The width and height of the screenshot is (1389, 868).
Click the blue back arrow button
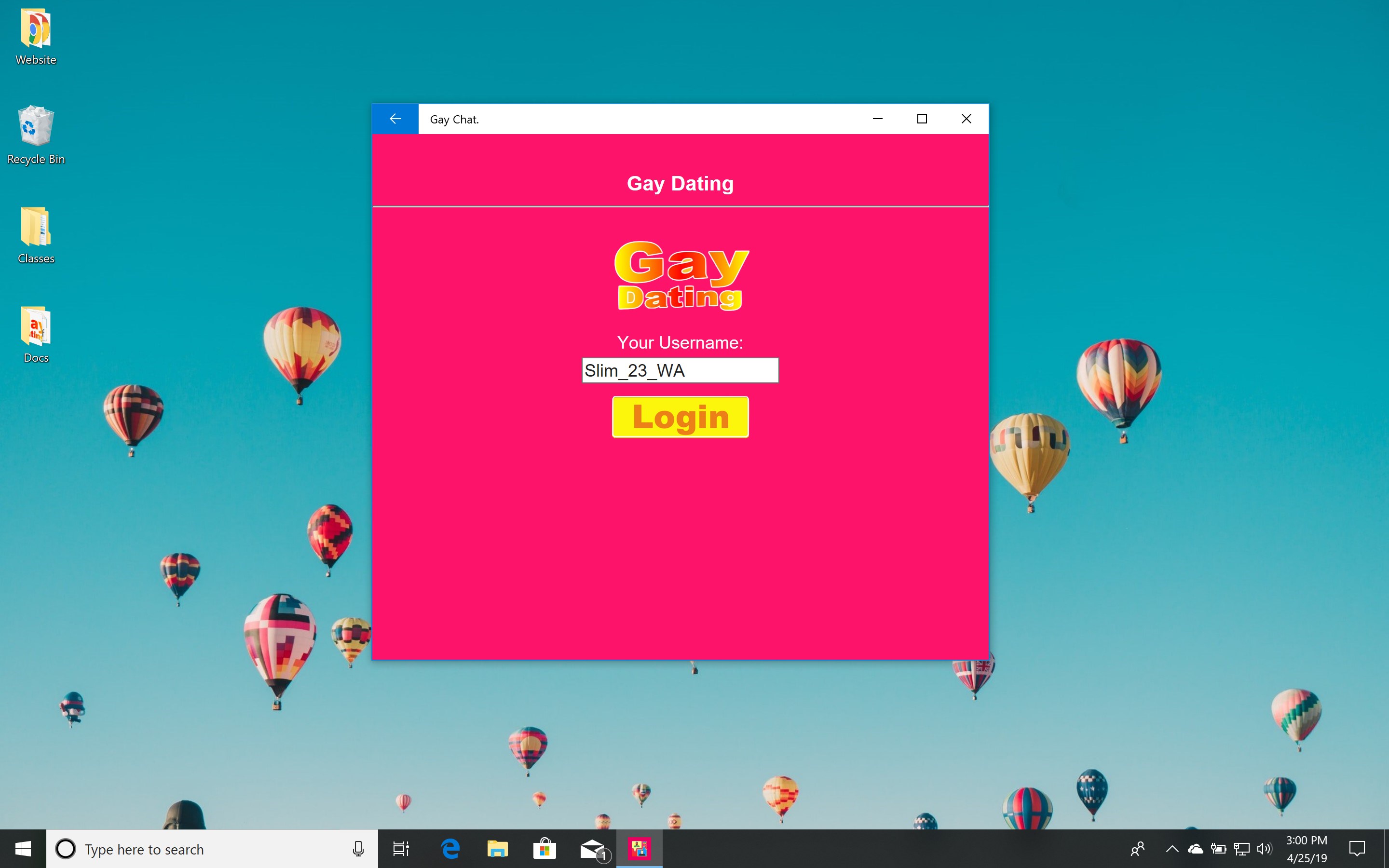click(395, 119)
